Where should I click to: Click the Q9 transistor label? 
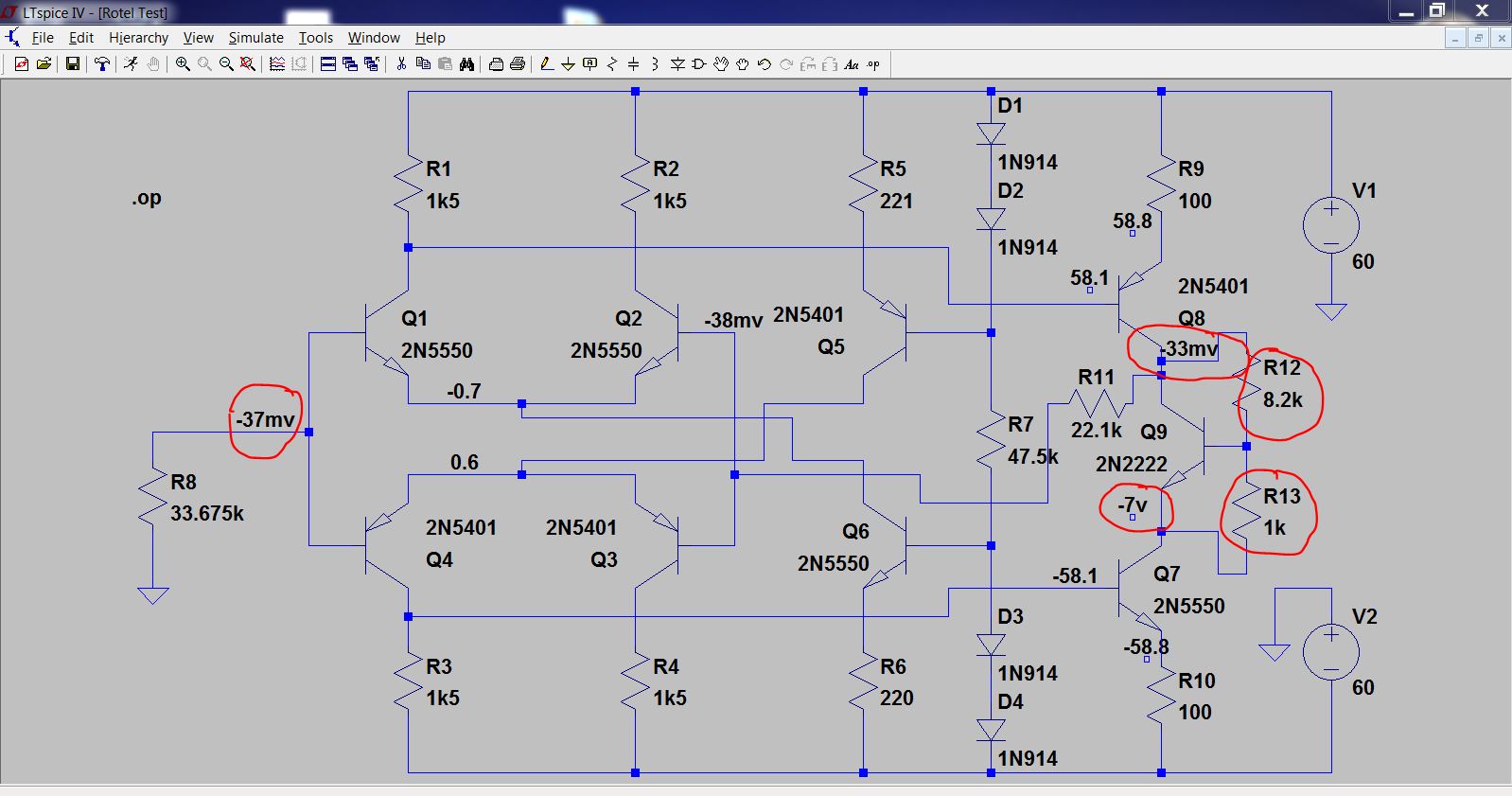[x=1153, y=432]
